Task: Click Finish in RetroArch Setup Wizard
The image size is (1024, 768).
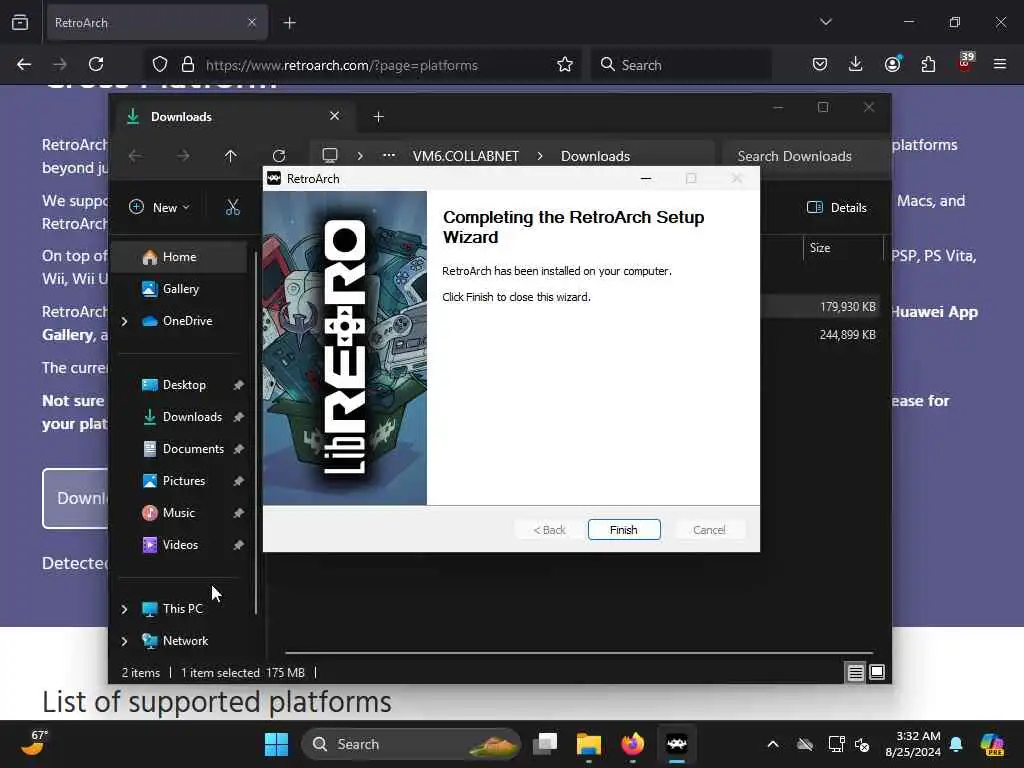Action: 624,530
